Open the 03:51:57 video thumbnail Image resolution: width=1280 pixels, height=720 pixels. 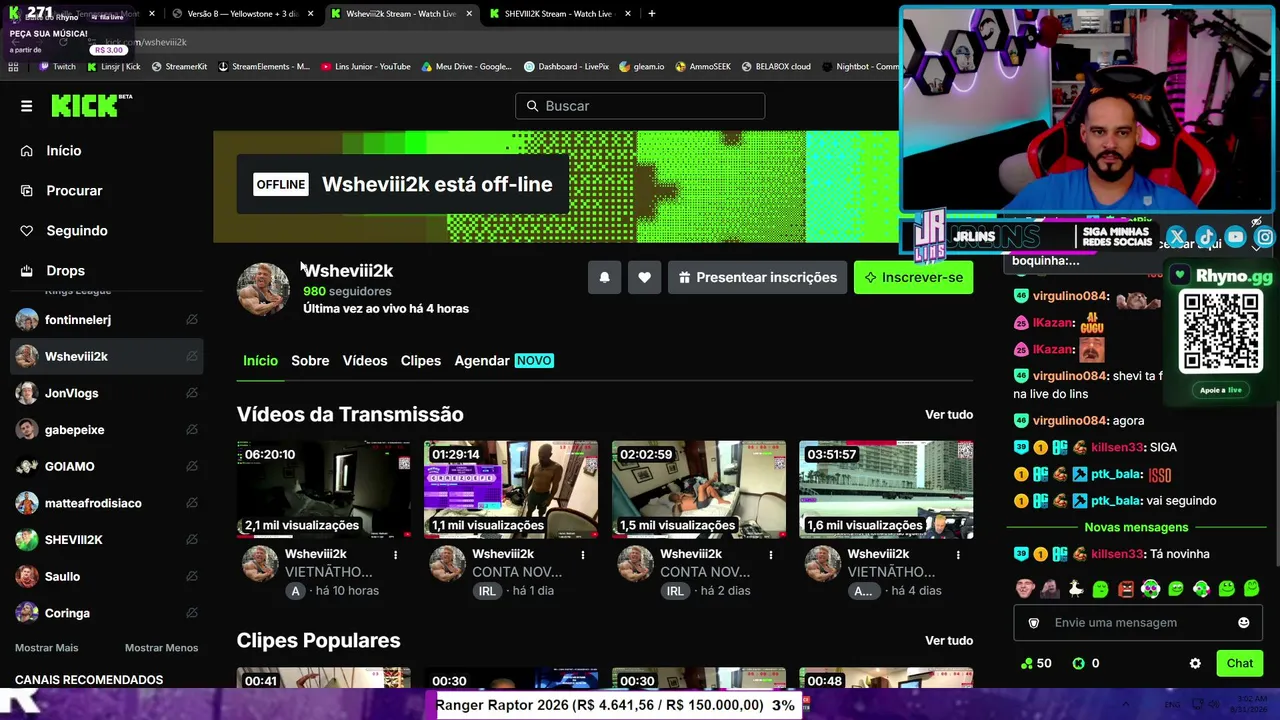[886, 489]
